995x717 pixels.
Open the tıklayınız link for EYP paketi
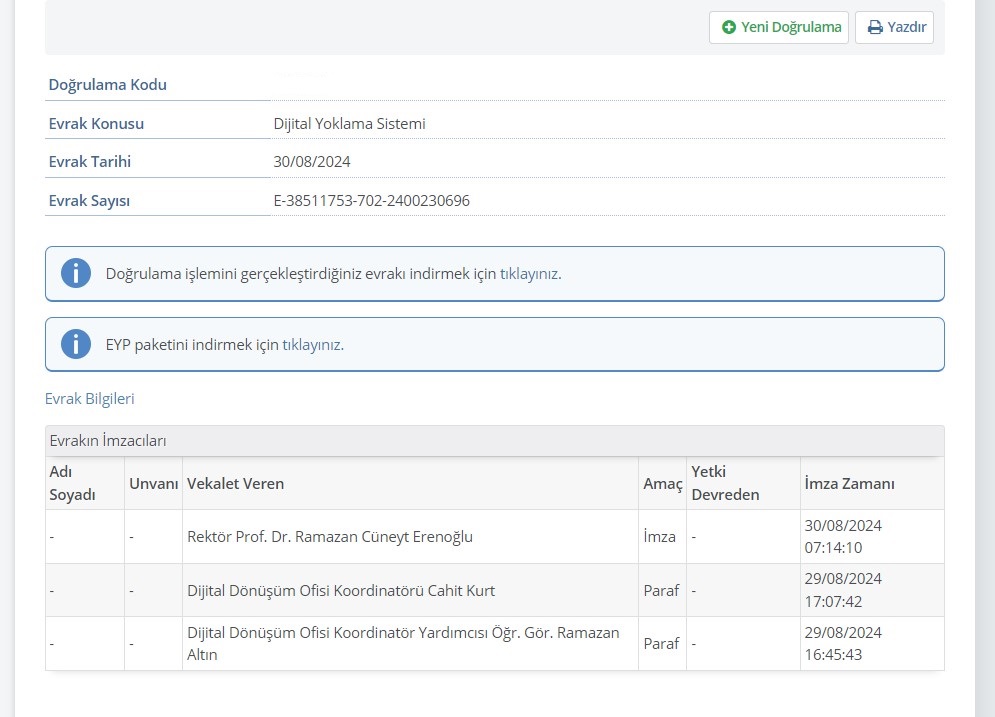[312, 345]
